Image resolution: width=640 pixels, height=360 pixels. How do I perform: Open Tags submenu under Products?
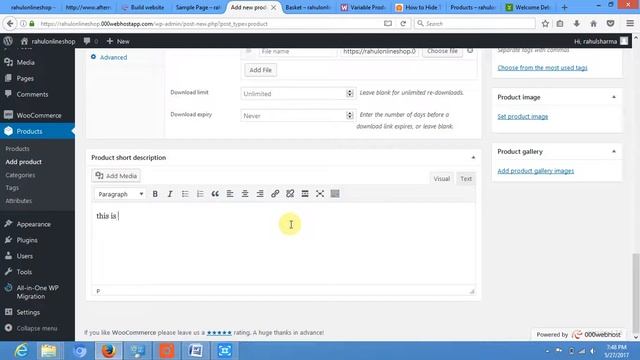[x=12, y=188]
